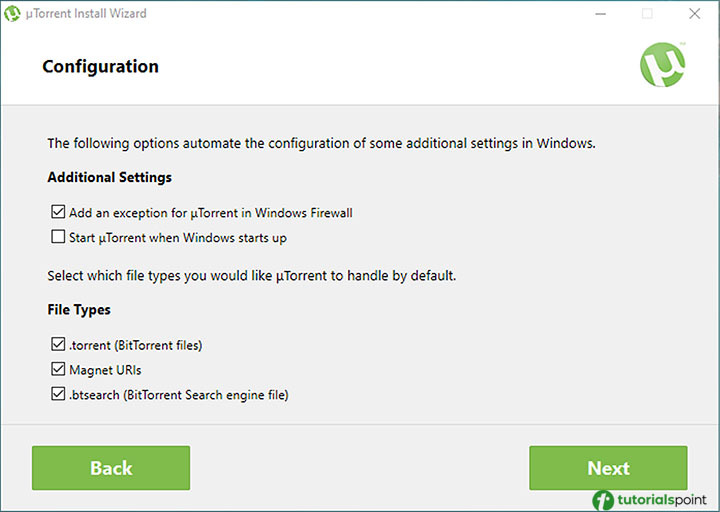This screenshot has width=720, height=512.
Task: Click the Configuration page heading
Action: [x=100, y=67]
